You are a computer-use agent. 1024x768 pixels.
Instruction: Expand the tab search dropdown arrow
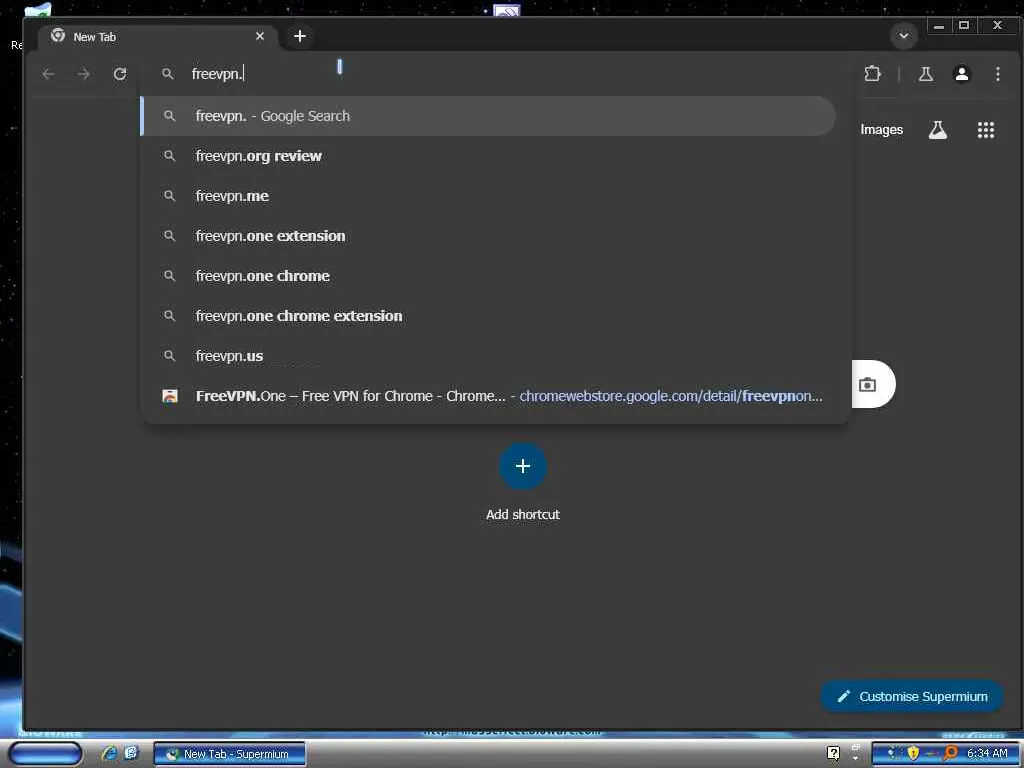pyautogui.click(x=904, y=36)
